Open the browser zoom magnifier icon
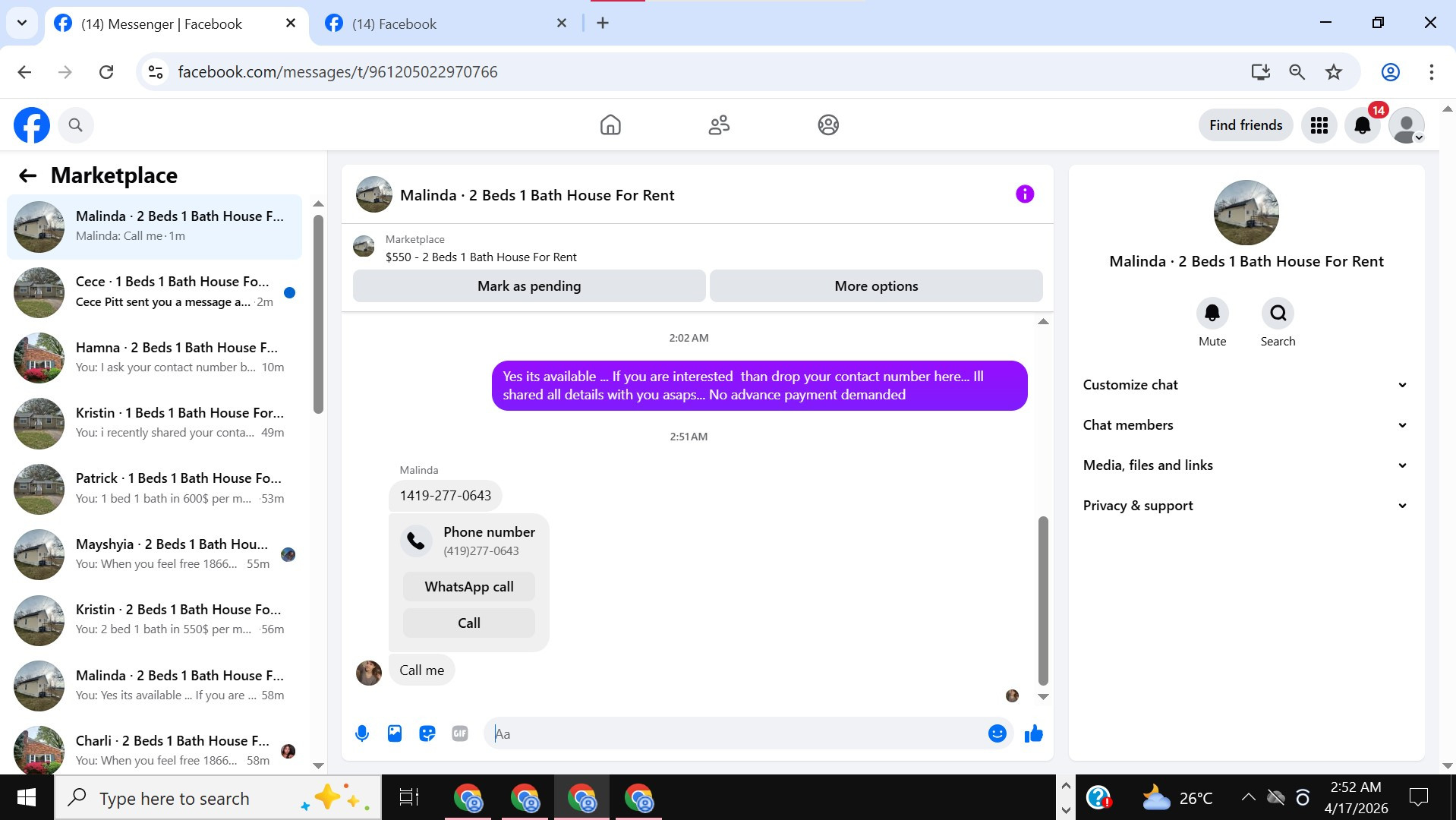Viewport: 1456px width, 820px height. tap(1297, 72)
